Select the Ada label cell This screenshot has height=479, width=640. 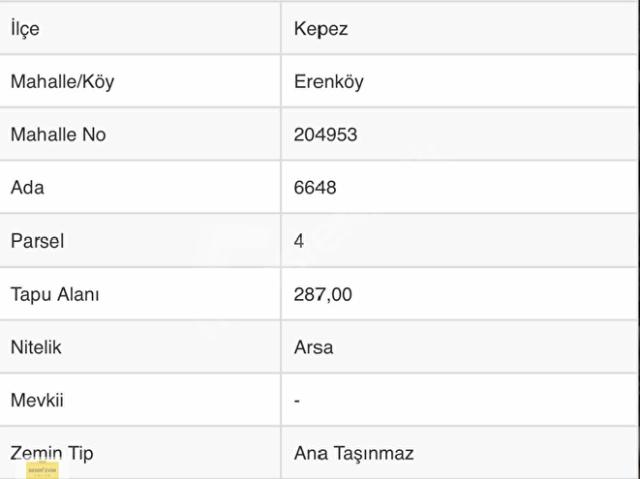point(27,188)
